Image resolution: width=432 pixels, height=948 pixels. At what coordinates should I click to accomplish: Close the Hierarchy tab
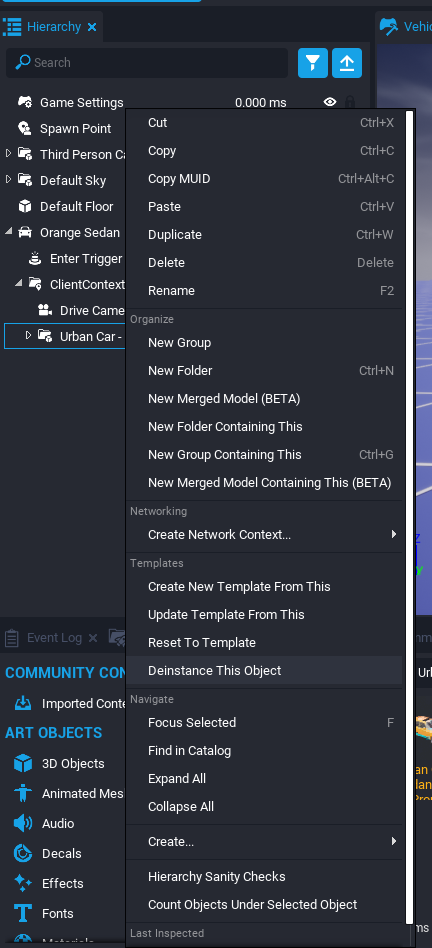(92, 27)
